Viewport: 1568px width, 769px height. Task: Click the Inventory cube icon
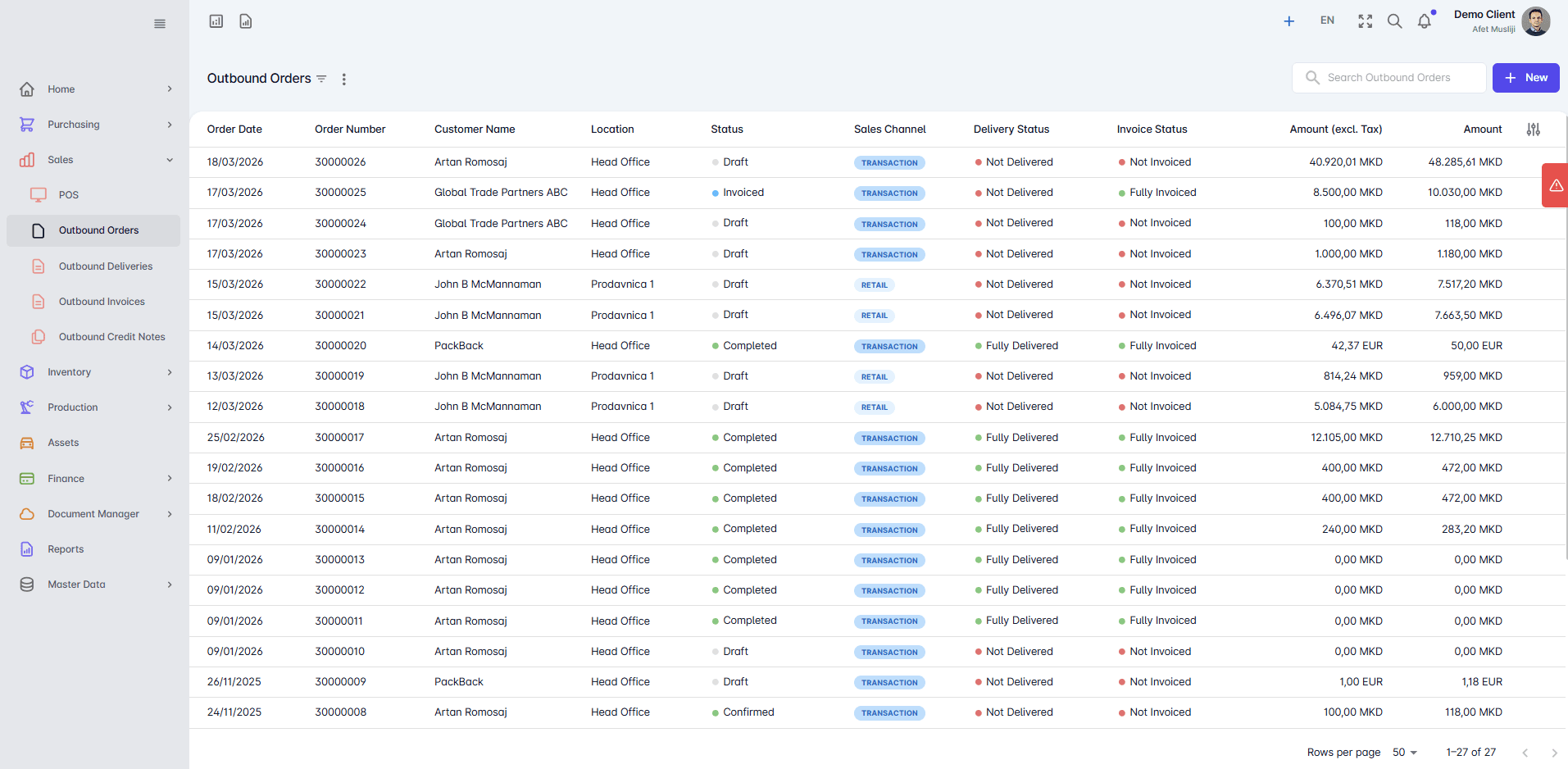point(27,372)
